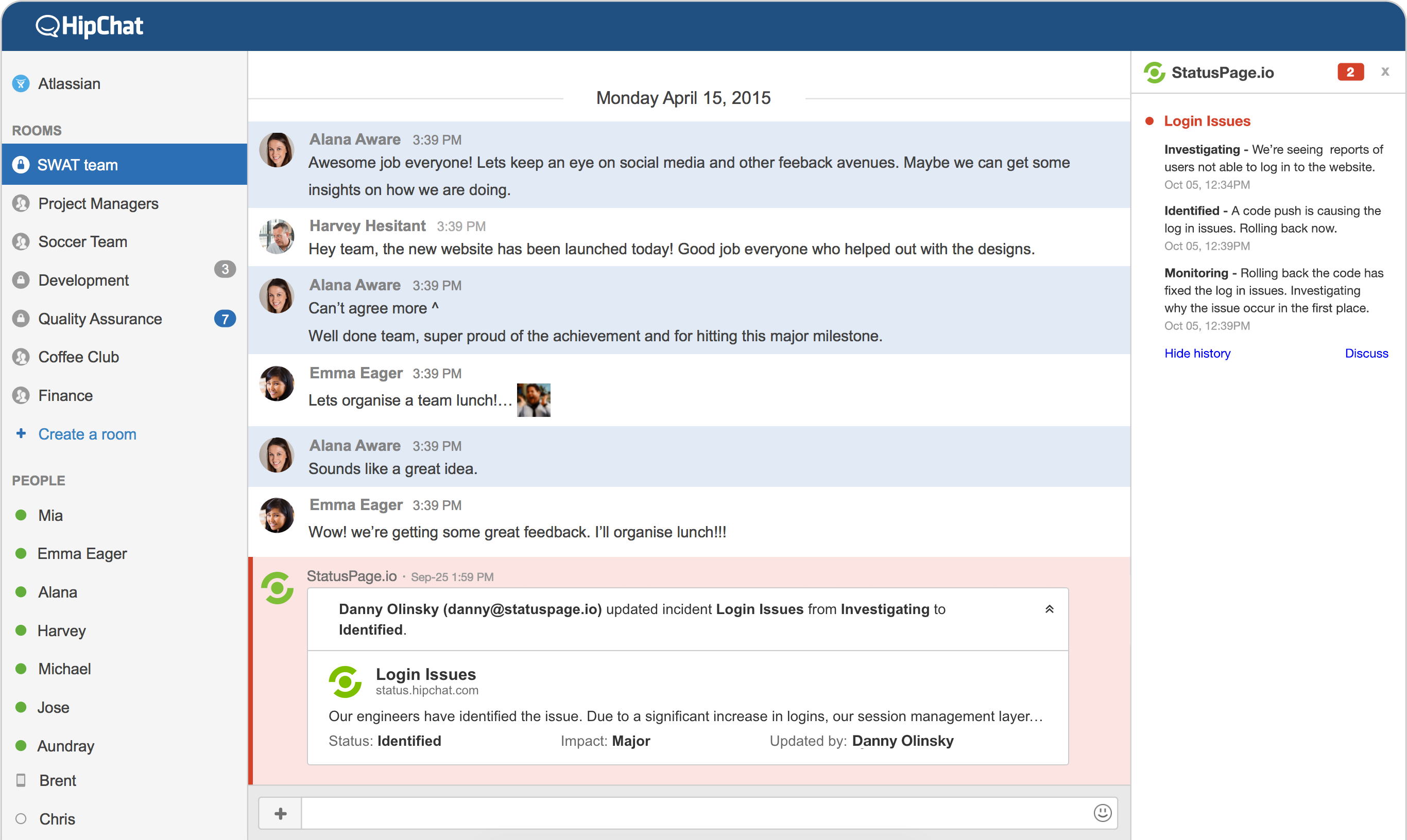Click the plus attachment button beside message box
This screenshot has width=1407, height=840.
coord(280,813)
